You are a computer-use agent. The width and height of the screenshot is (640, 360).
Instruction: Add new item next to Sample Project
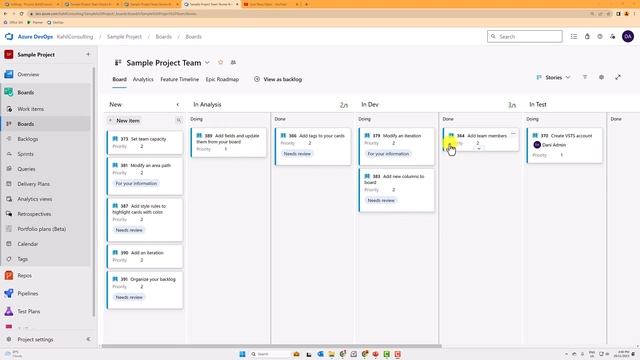coord(88,54)
